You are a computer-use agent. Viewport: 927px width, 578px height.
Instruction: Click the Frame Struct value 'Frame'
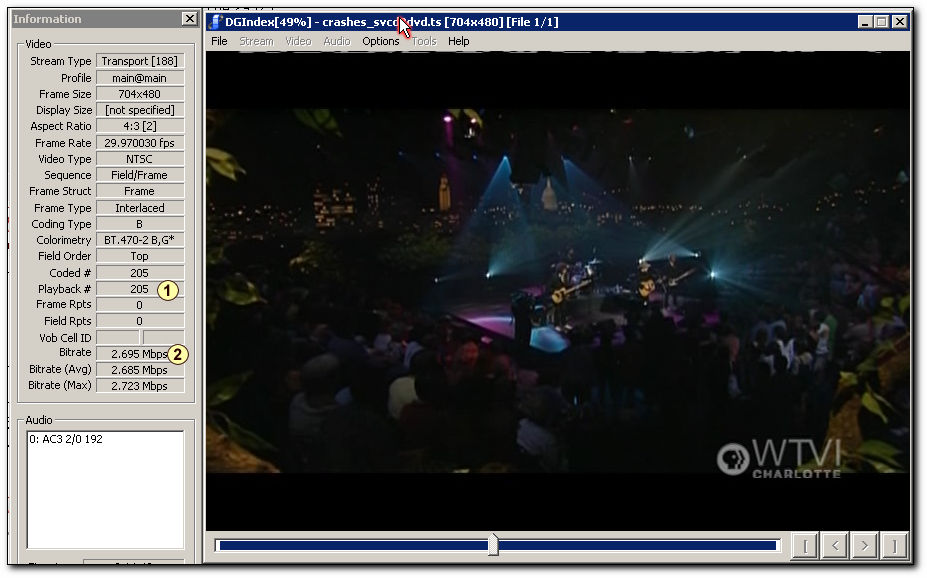point(140,191)
